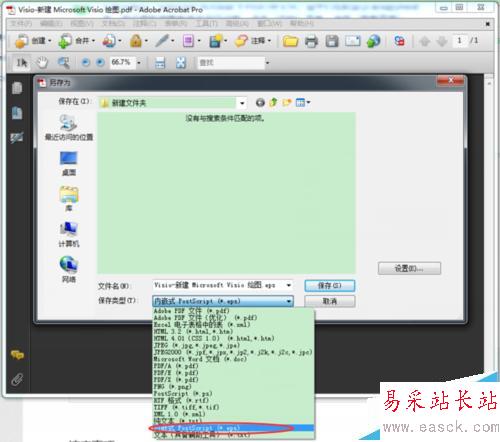Click the Email envelope icon
The image size is (500, 442).
click(353, 41)
